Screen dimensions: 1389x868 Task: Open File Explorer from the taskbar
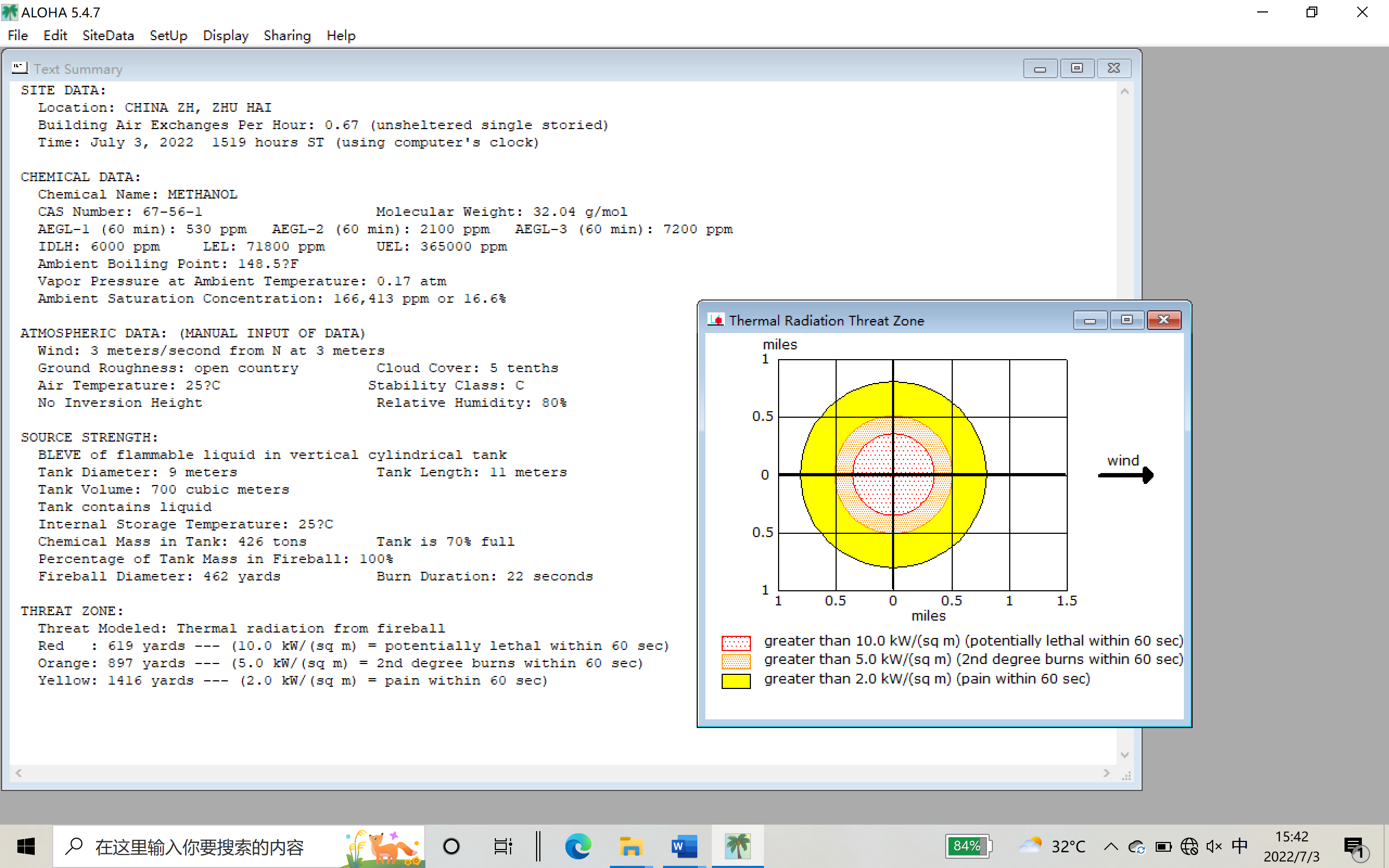click(x=630, y=846)
